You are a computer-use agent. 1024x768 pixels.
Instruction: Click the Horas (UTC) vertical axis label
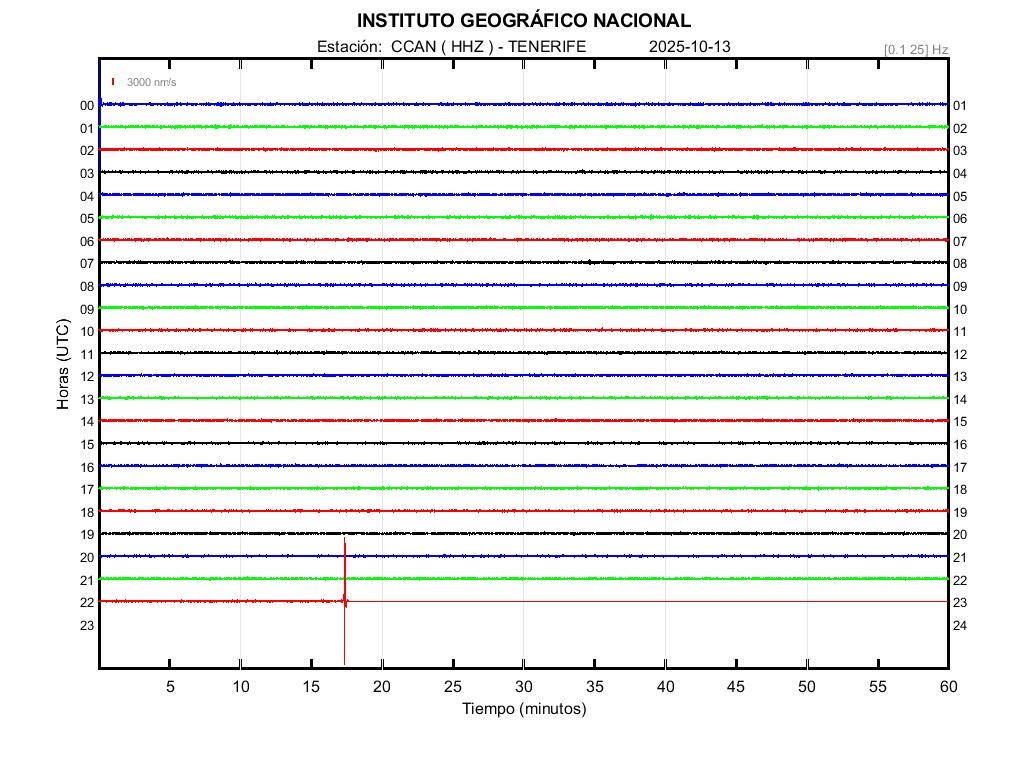(63, 365)
